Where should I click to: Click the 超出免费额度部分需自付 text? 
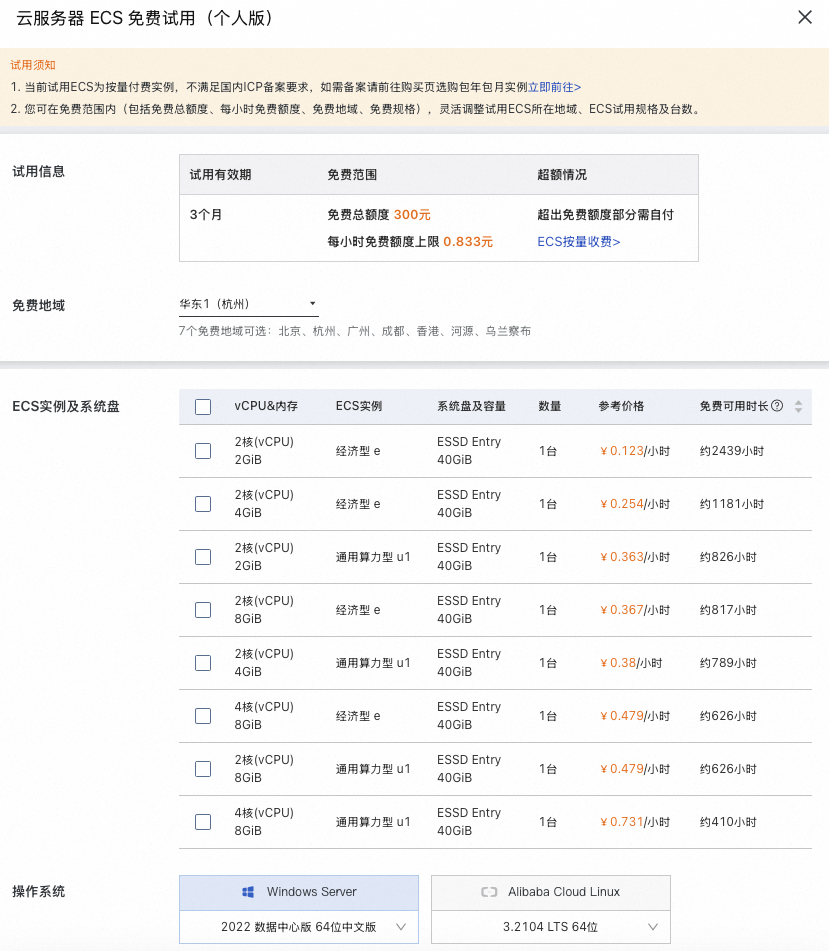[x=605, y=215]
